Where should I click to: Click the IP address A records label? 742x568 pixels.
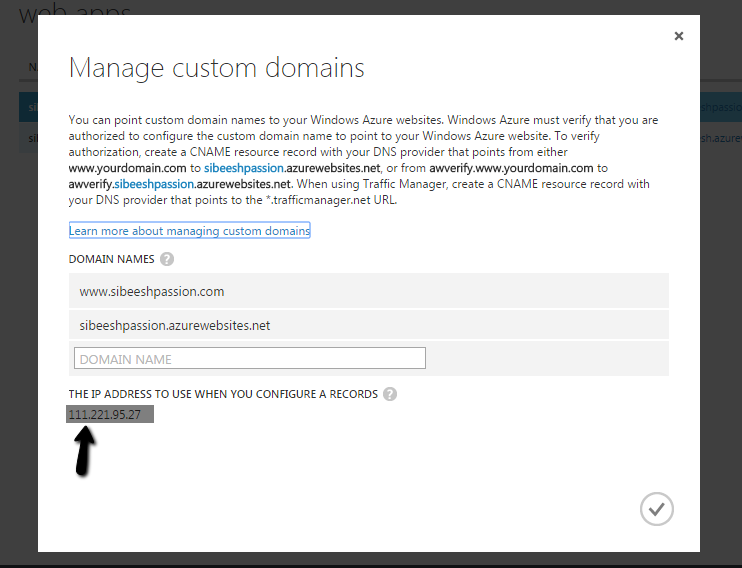223,394
